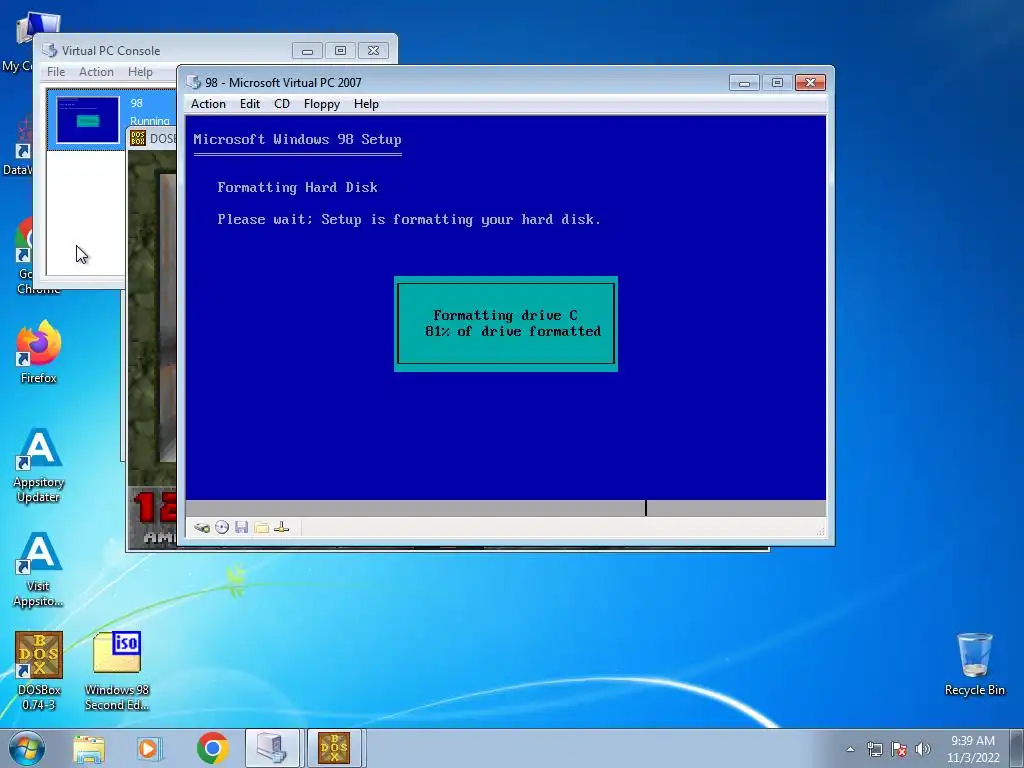Minimize the Virtual PC Console window
The width and height of the screenshot is (1024, 768).
pyautogui.click(x=307, y=50)
